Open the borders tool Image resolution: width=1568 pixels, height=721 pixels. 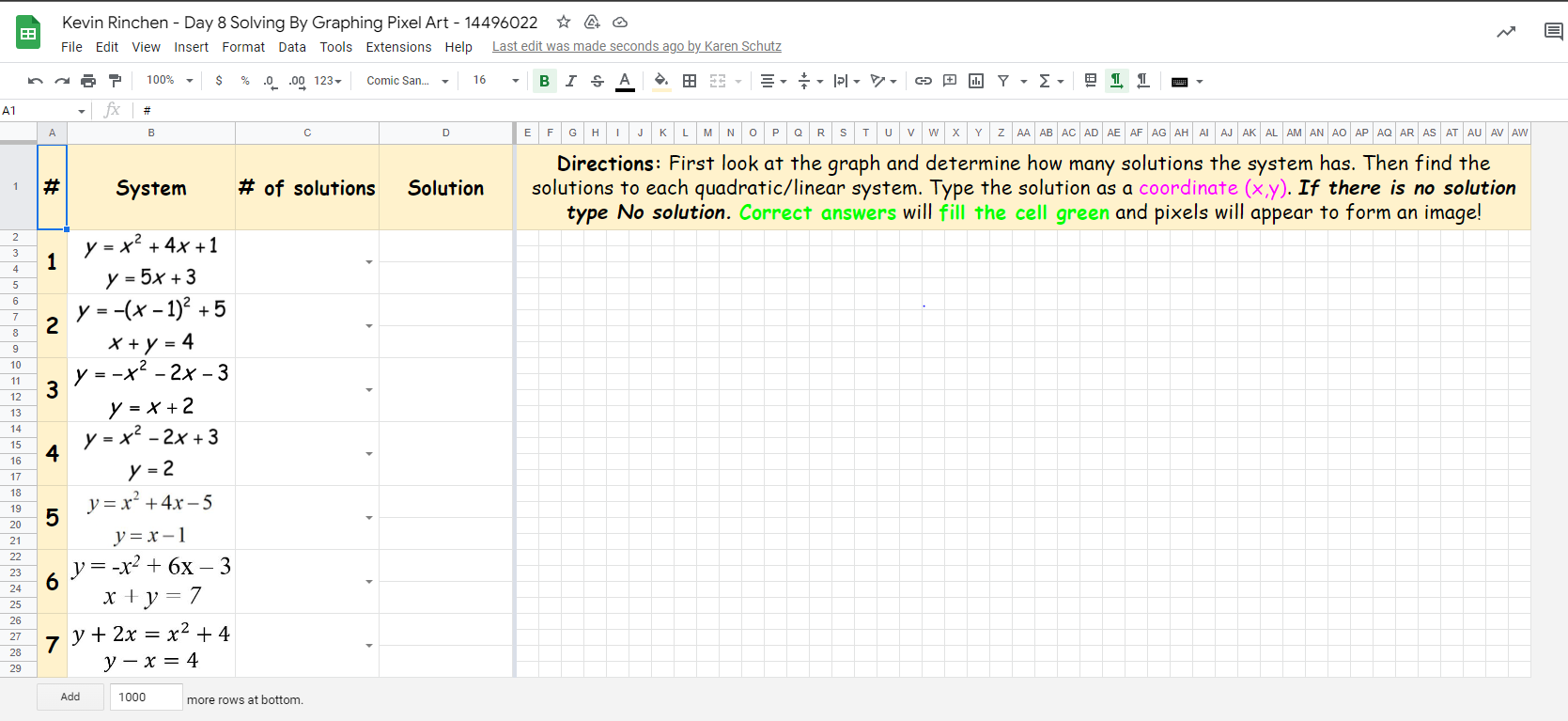pyautogui.click(x=690, y=81)
